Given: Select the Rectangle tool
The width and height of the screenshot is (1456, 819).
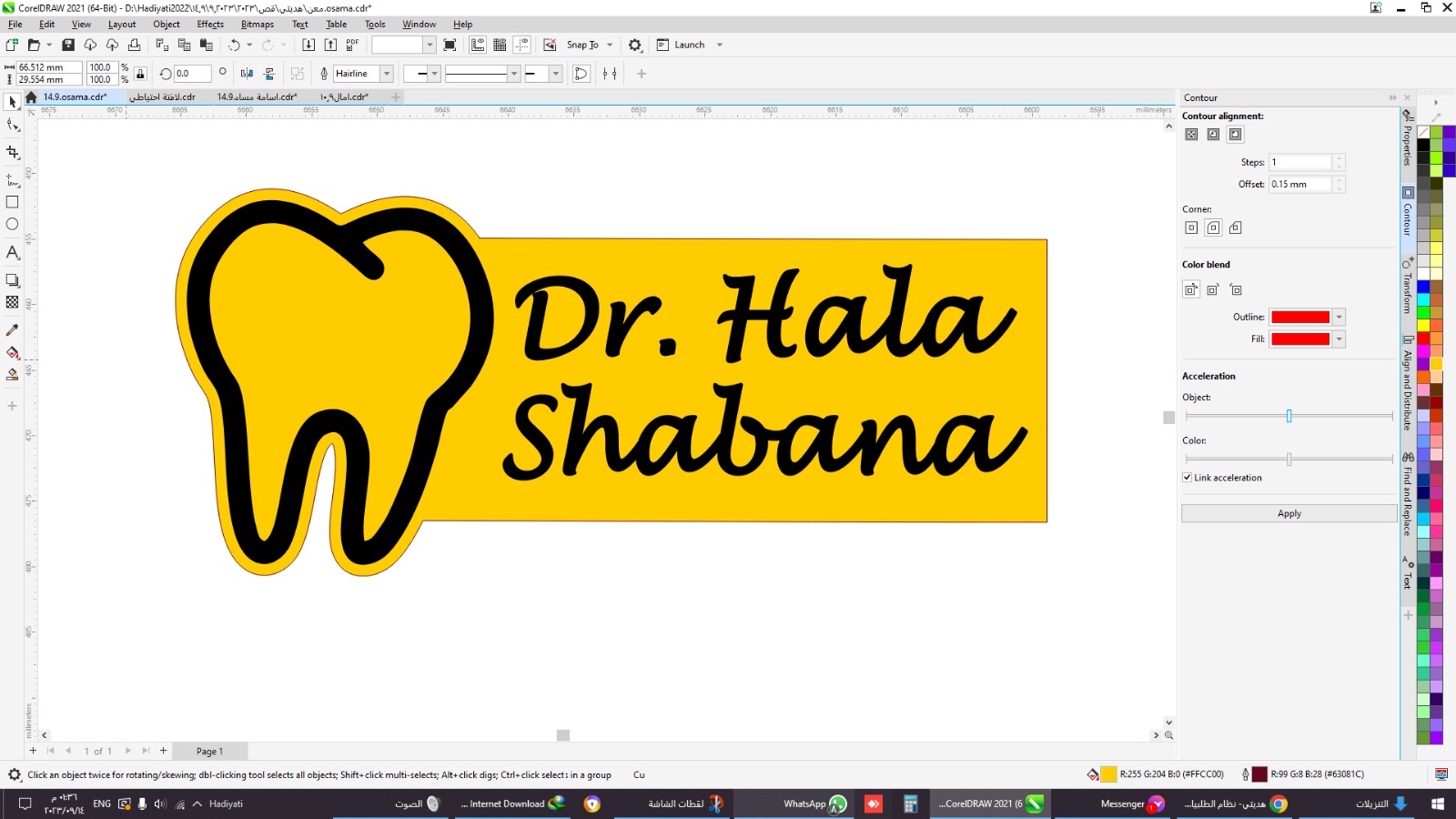Looking at the screenshot, I should 13,202.
